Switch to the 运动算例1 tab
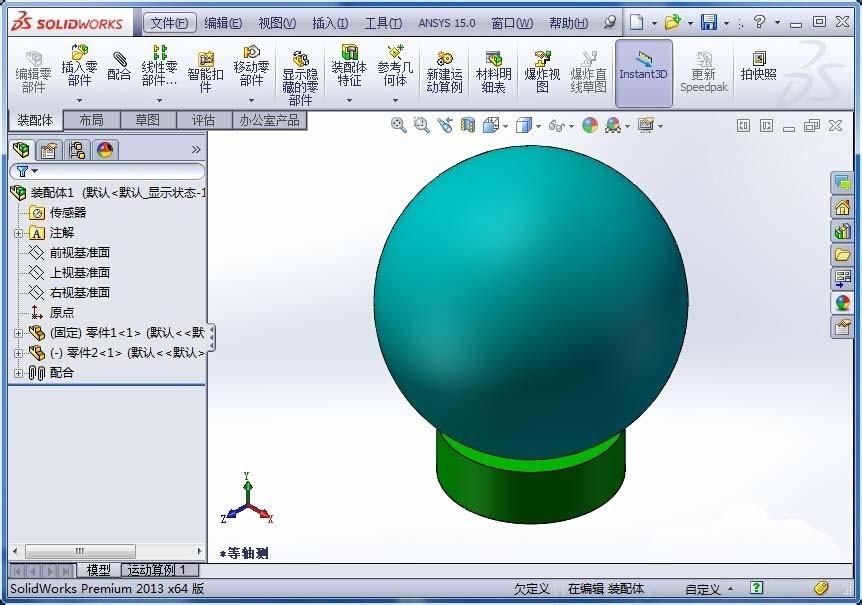This screenshot has width=862, height=605. tap(158, 570)
